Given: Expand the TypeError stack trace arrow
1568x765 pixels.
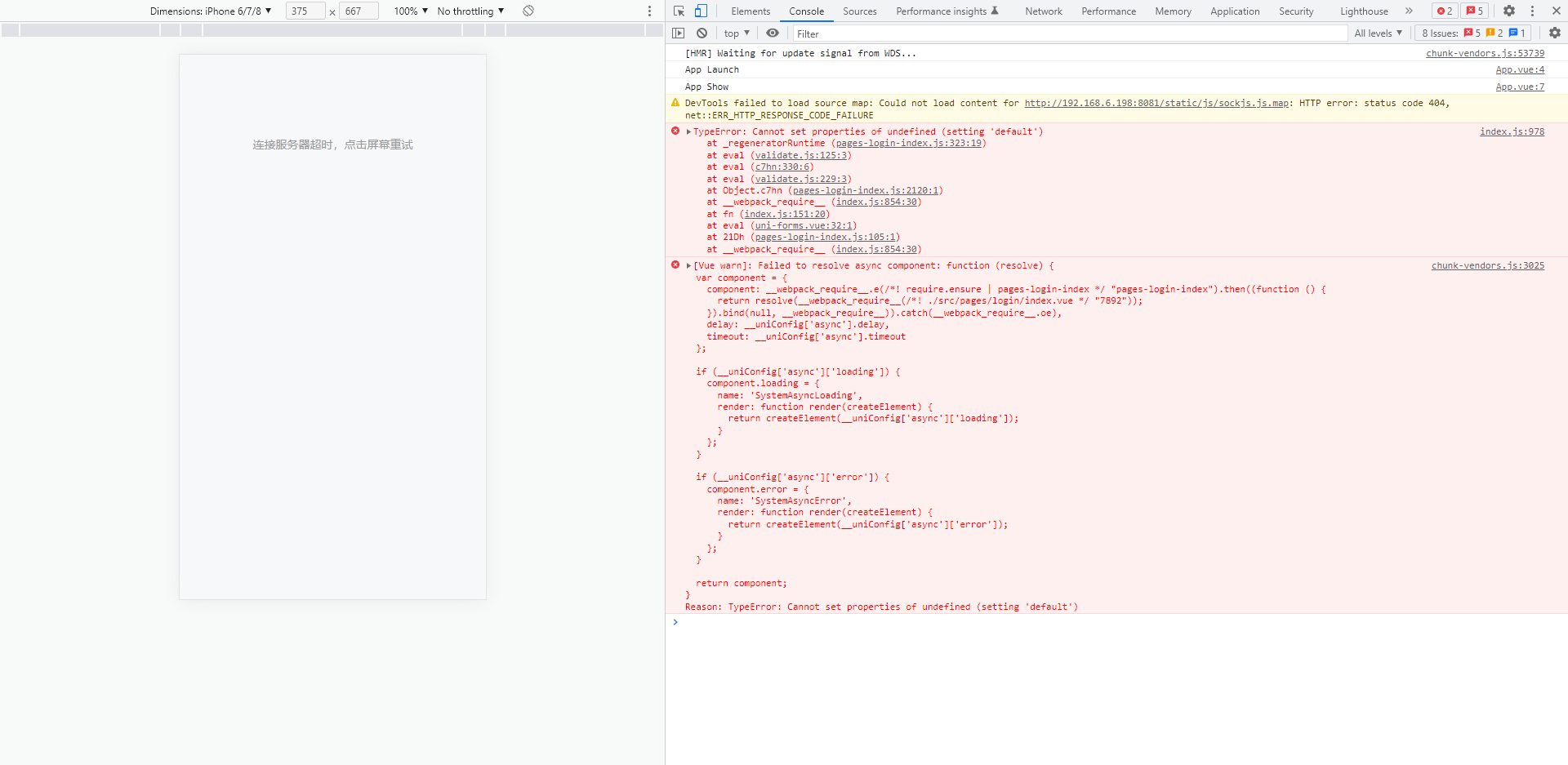Looking at the screenshot, I should tap(688, 131).
